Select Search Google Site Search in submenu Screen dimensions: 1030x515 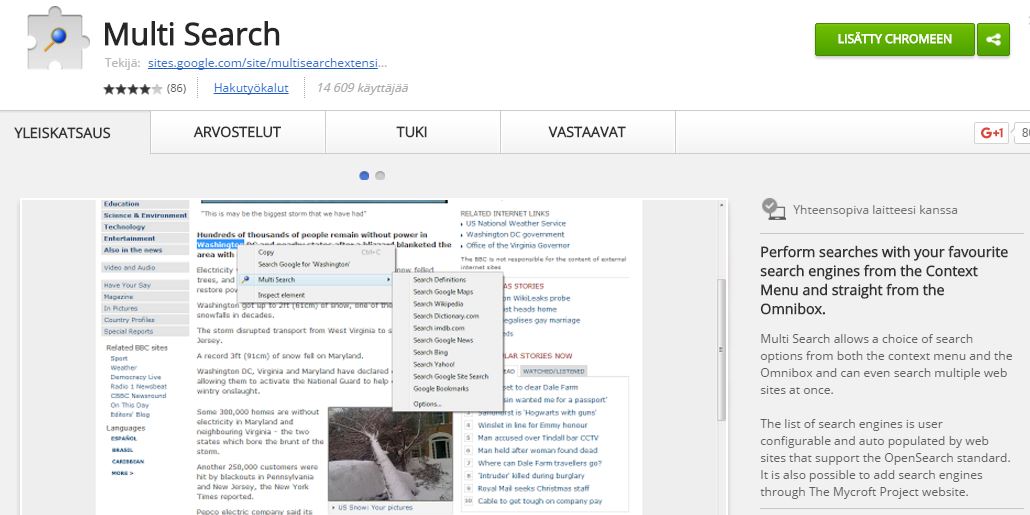[451, 376]
